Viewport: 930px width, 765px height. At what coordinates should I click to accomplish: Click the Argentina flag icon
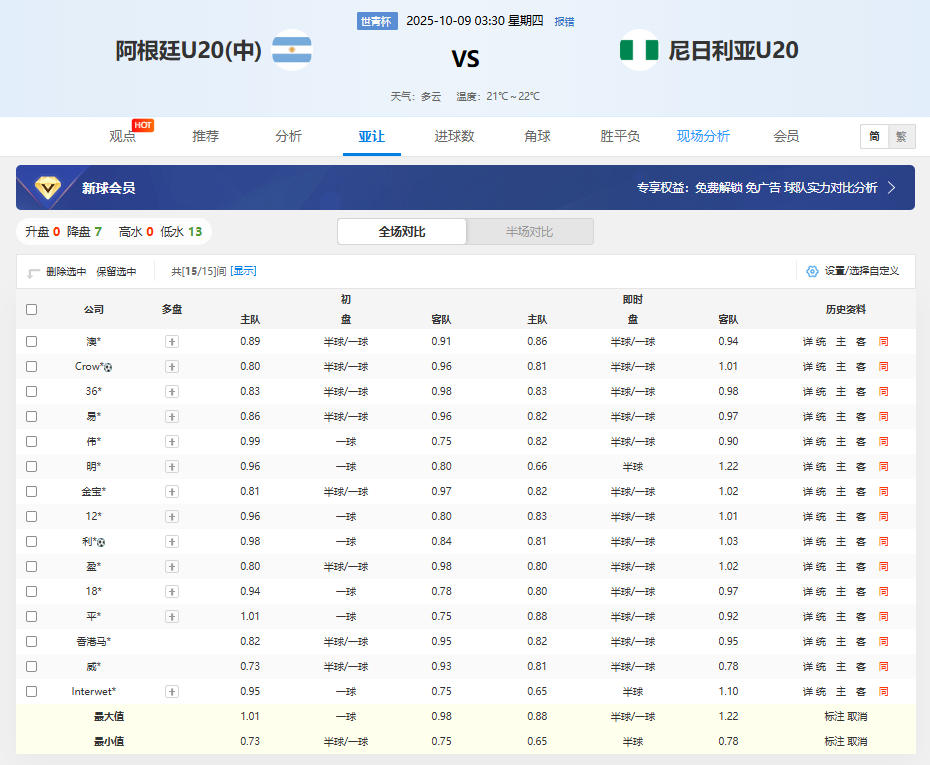[x=292, y=50]
